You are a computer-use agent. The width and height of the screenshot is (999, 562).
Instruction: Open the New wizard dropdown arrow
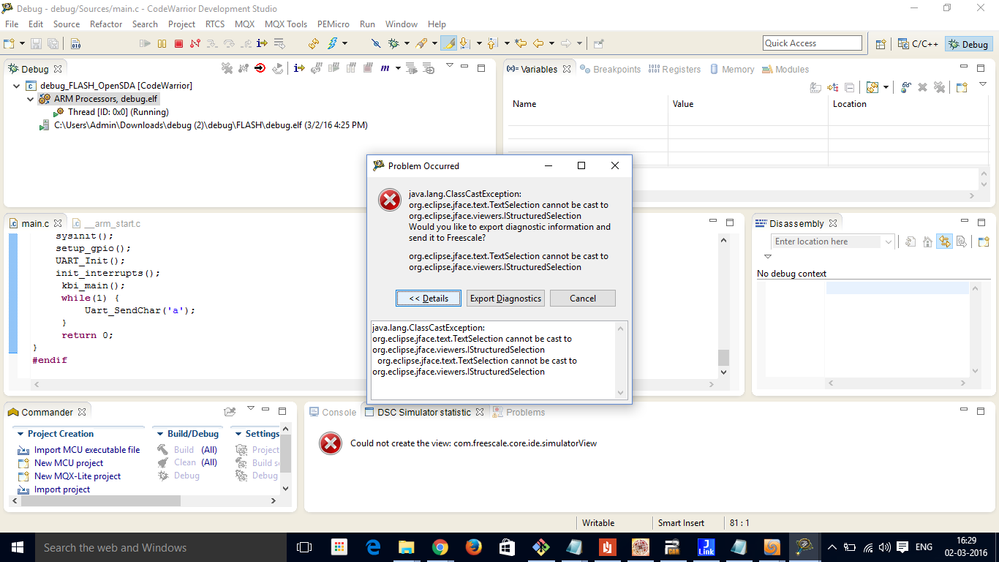22,43
